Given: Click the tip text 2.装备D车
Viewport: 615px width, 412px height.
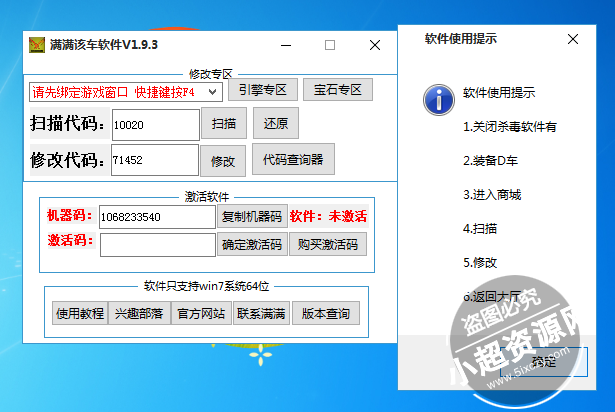Looking at the screenshot, I should tap(490, 160).
